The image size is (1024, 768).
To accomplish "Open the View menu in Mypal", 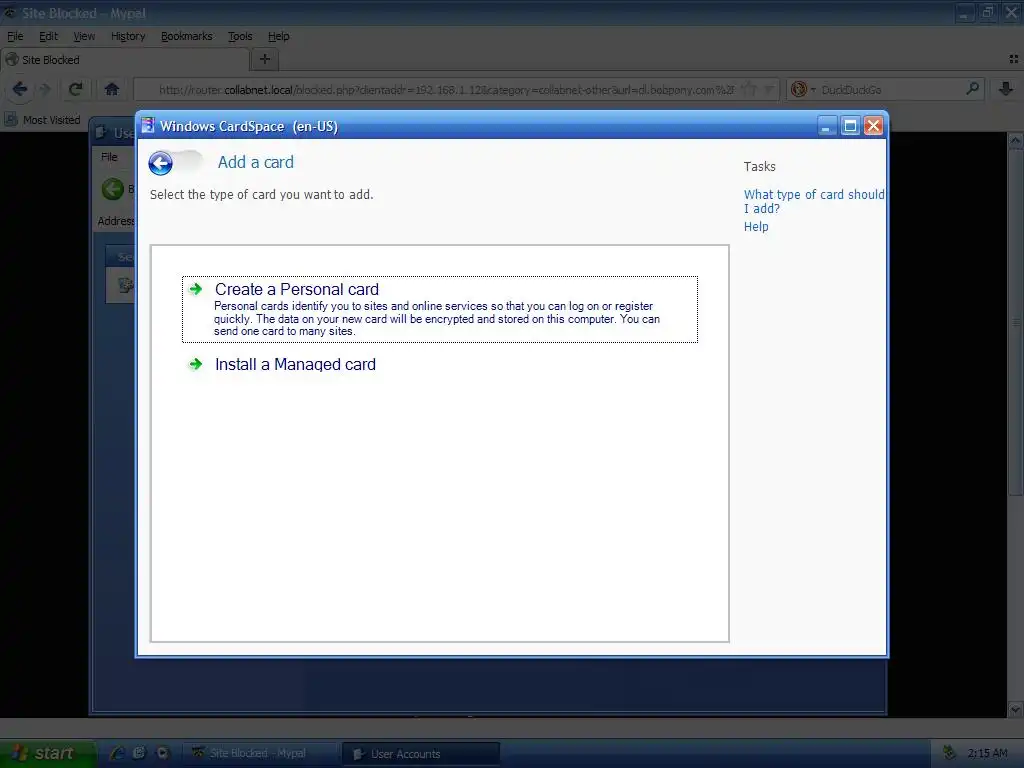I will point(84,37).
